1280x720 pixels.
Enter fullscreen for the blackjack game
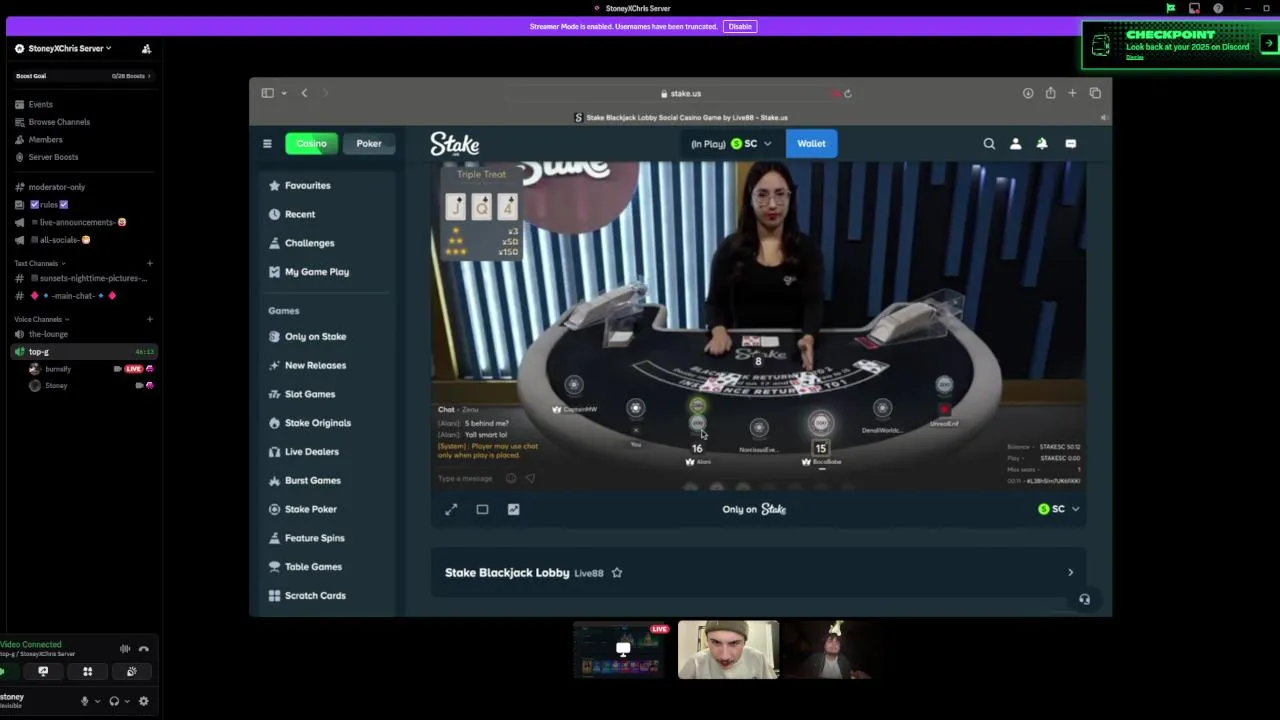pyautogui.click(x=451, y=509)
